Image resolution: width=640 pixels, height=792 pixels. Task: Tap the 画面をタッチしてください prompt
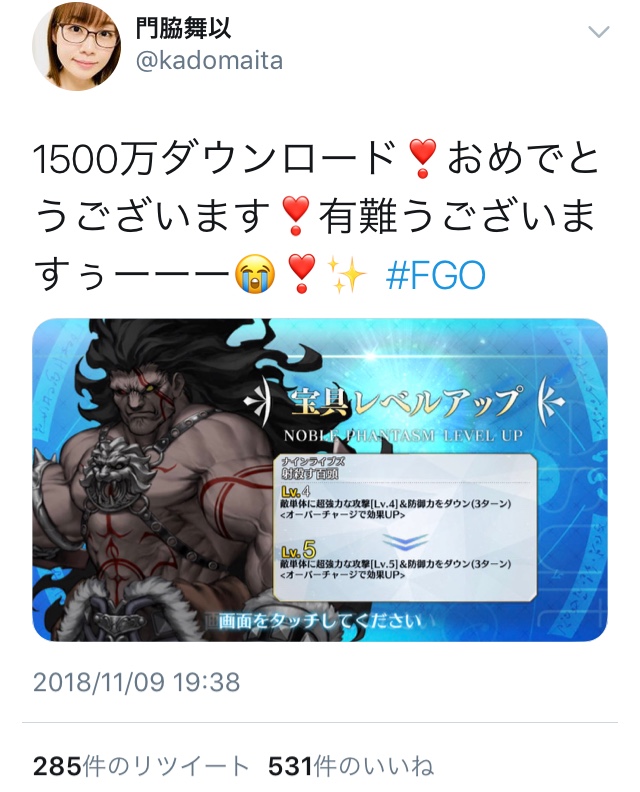(x=320, y=621)
